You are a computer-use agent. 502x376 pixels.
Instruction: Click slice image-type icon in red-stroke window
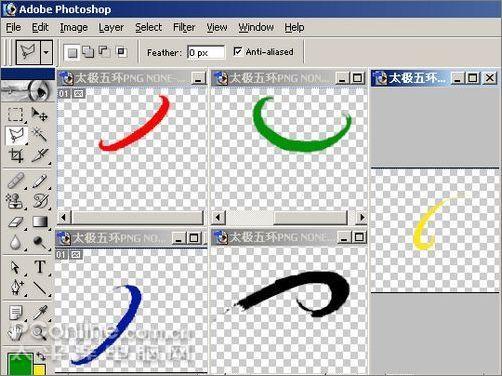click(x=79, y=94)
